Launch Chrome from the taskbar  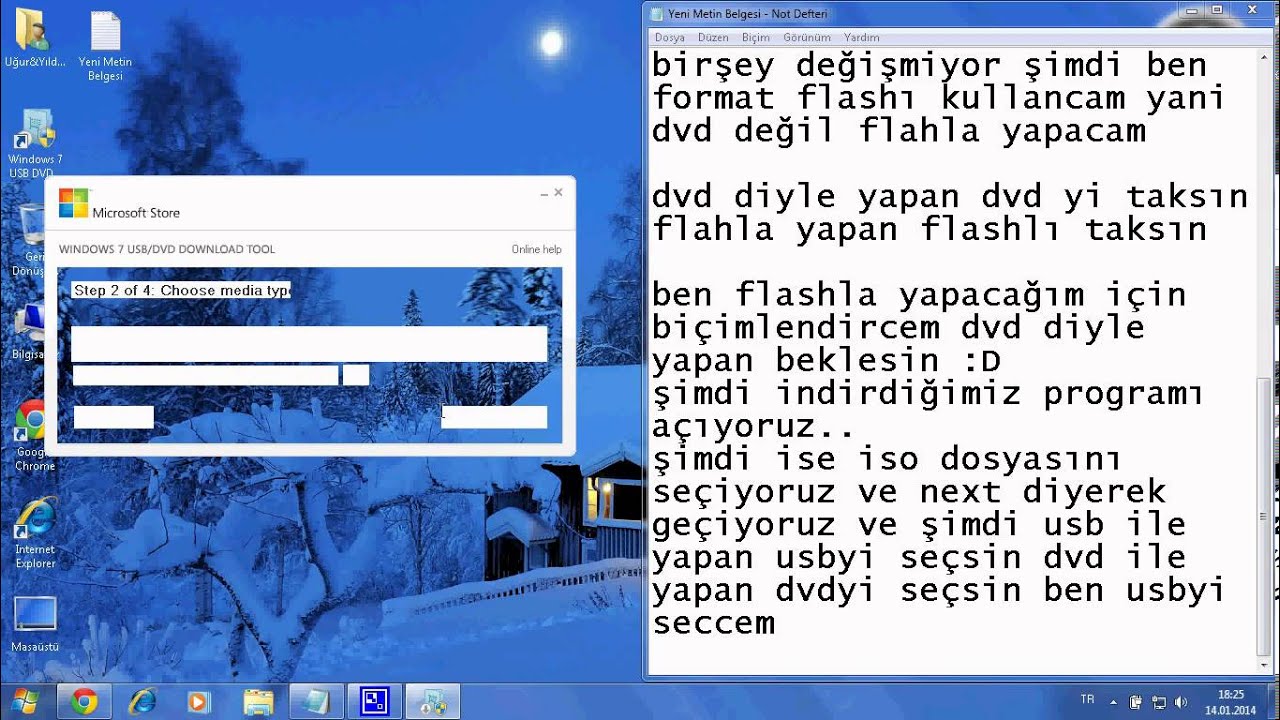click(x=84, y=702)
